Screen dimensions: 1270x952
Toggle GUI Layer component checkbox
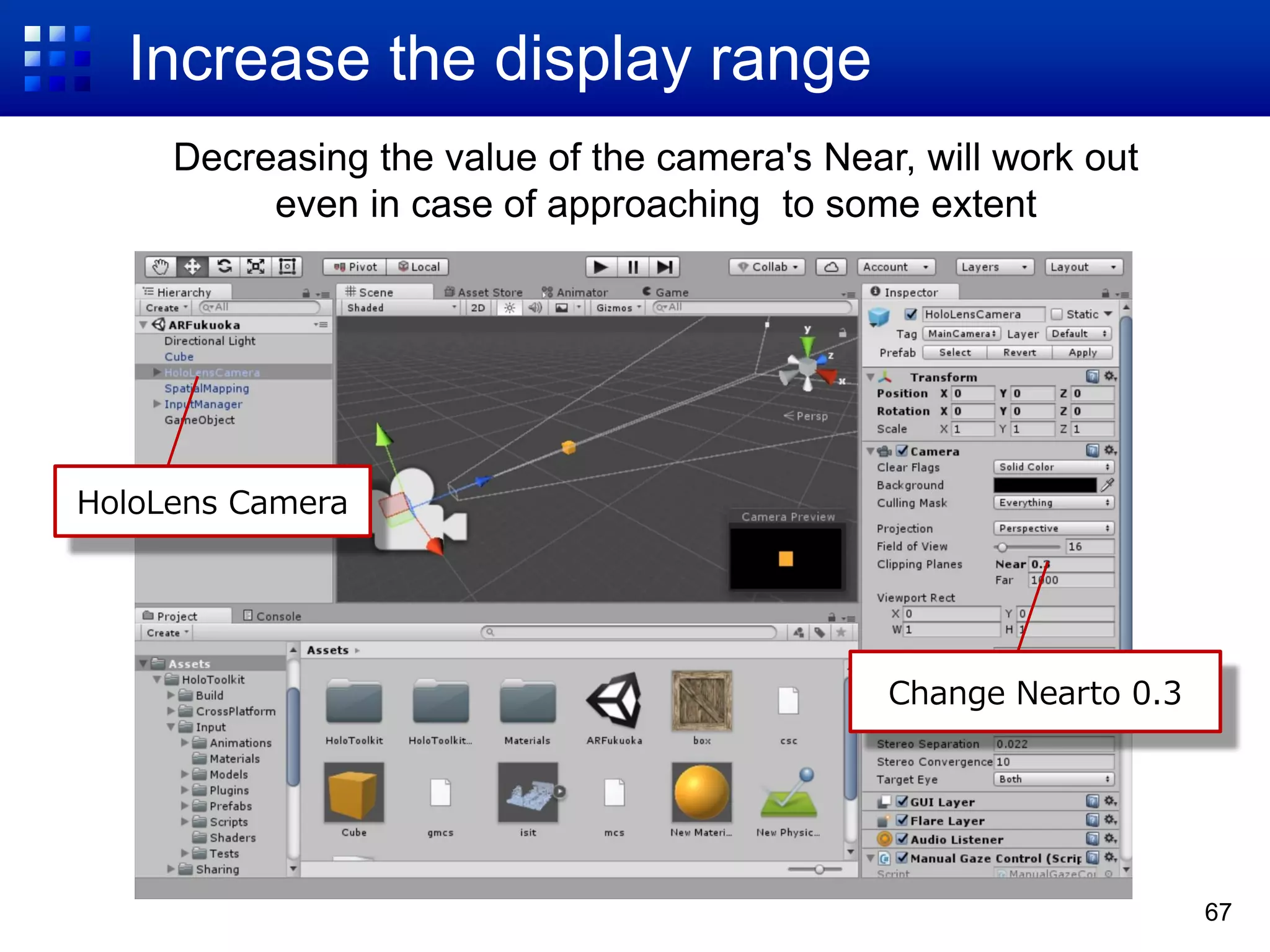coord(902,801)
